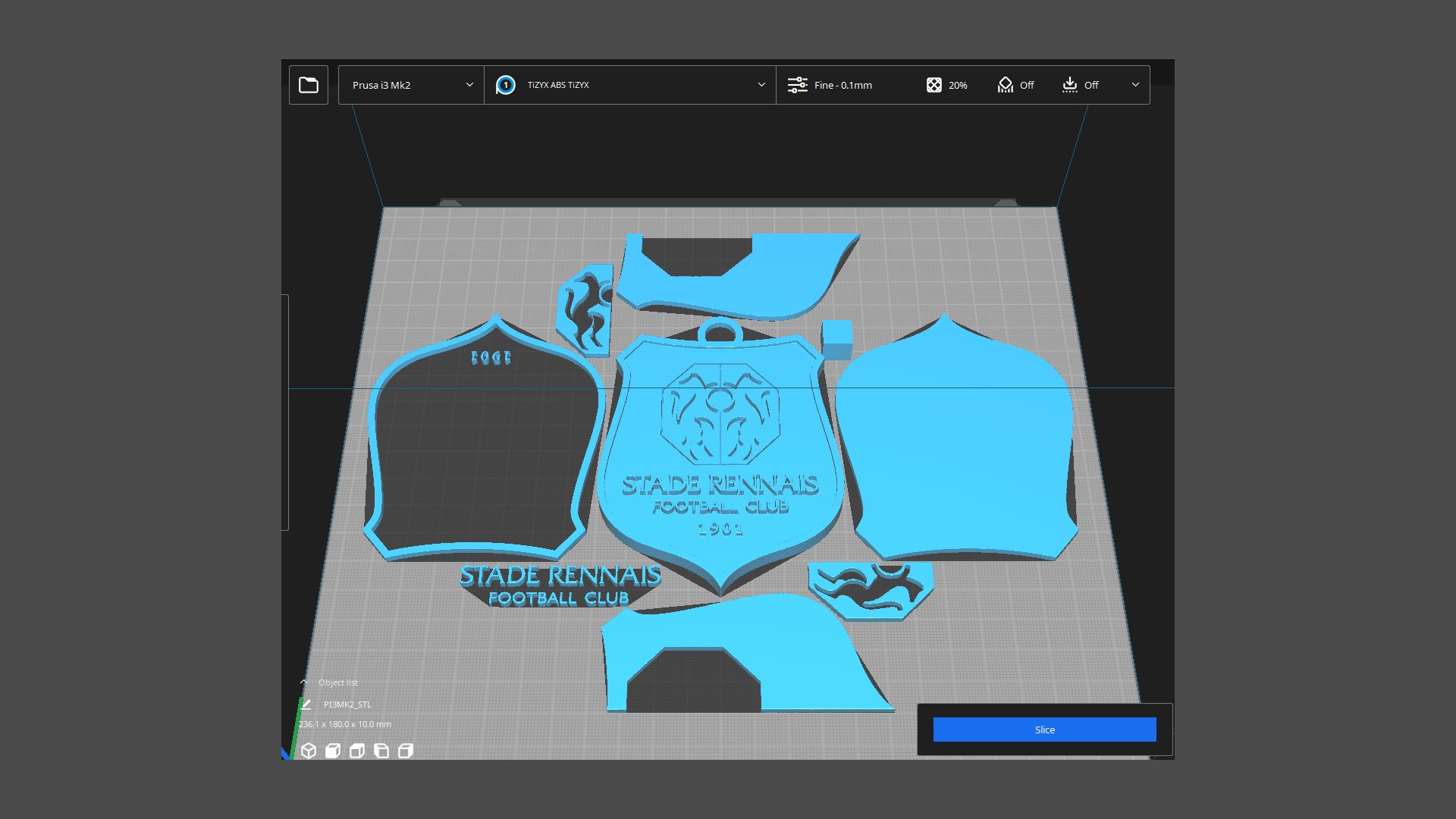Click the build plate adhesion icon
Image resolution: width=1456 pixels, height=819 pixels.
[1070, 85]
